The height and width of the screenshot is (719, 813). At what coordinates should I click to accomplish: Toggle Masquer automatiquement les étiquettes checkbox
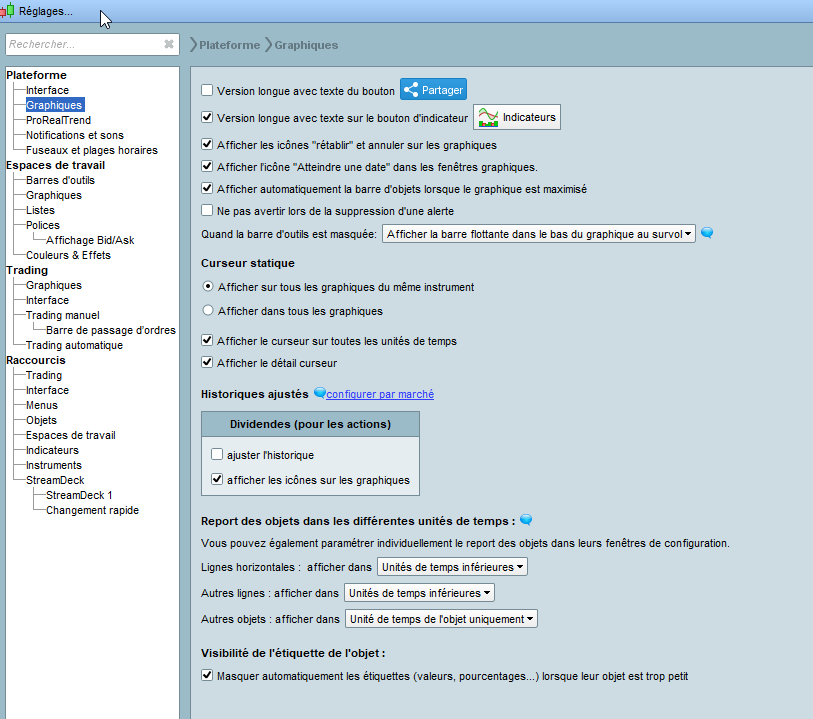(207, 675)
